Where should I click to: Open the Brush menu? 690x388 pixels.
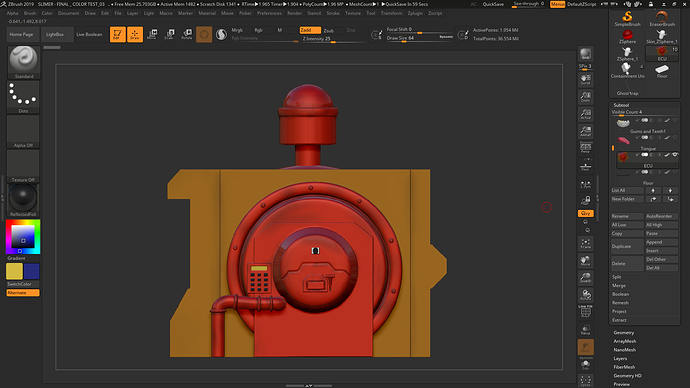30,13
